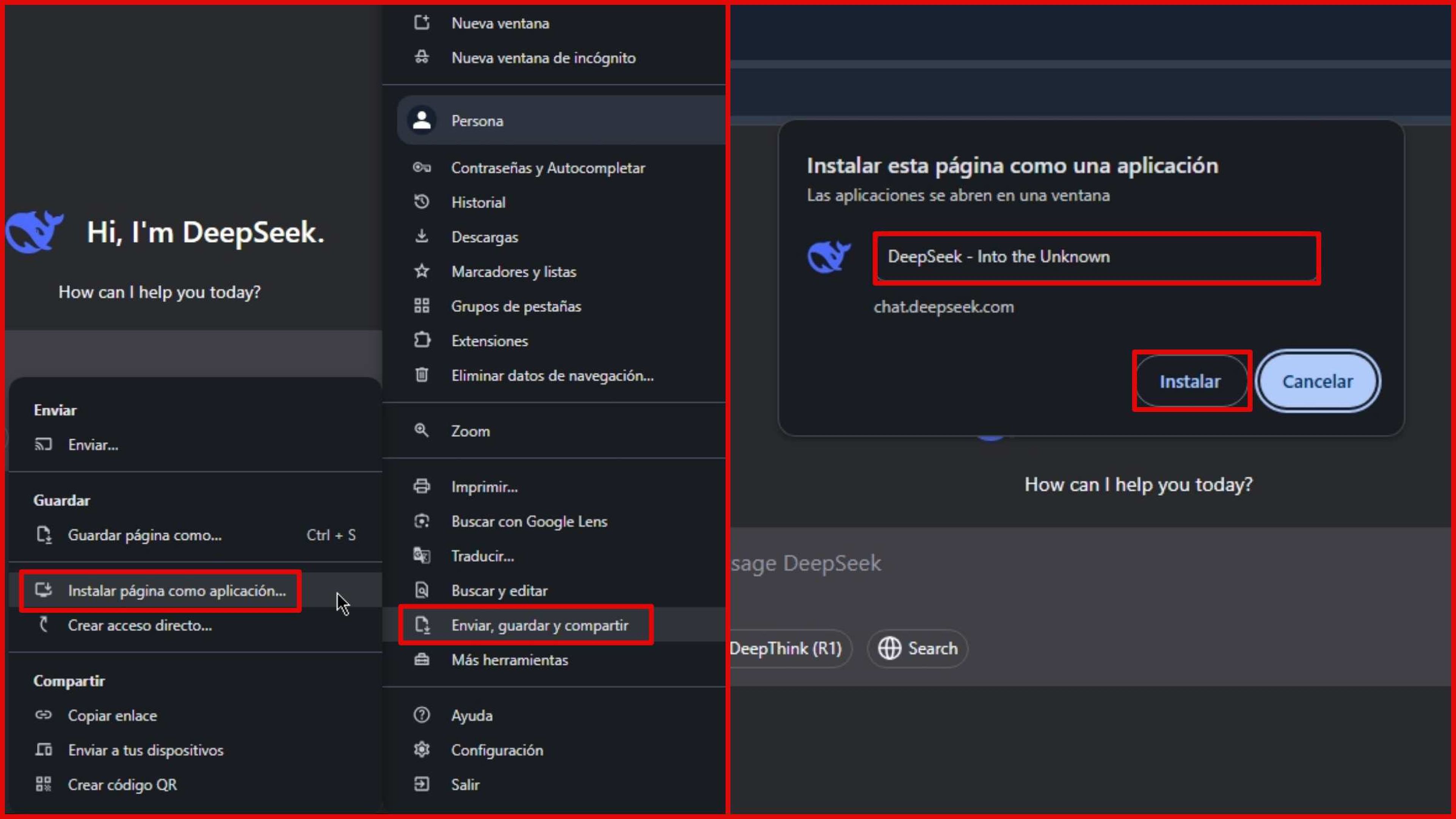The width and height of the screenshot is (1456, 819).
Task: Click the Historial clock icon
Action: click(422, 202)
